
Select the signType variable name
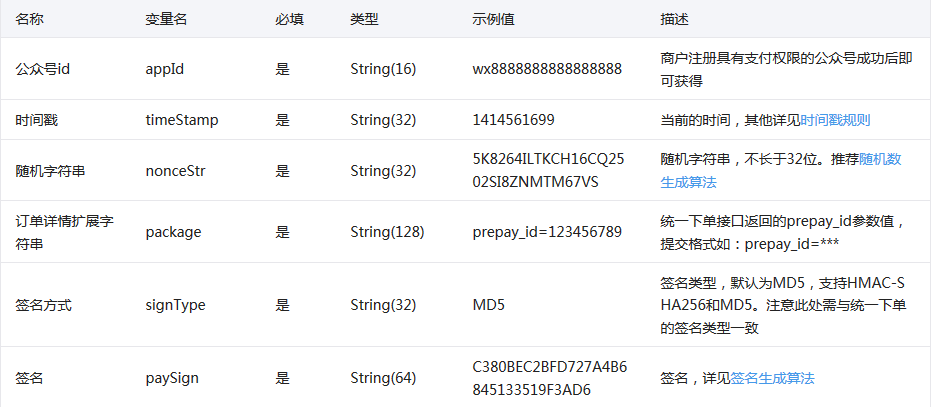point(175,306)
